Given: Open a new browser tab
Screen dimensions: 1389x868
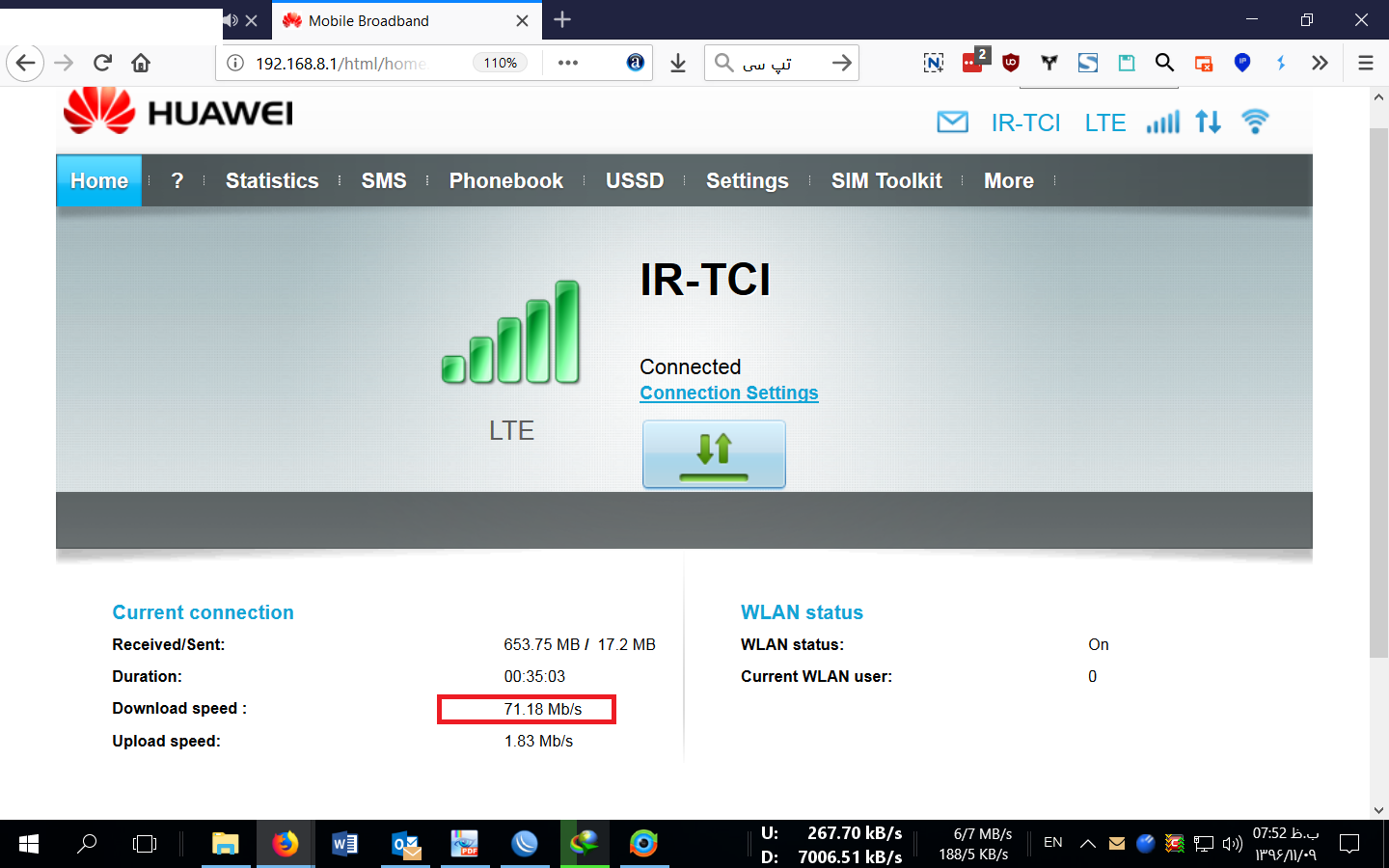Looking at the screenshot, I should click(562, 19).
